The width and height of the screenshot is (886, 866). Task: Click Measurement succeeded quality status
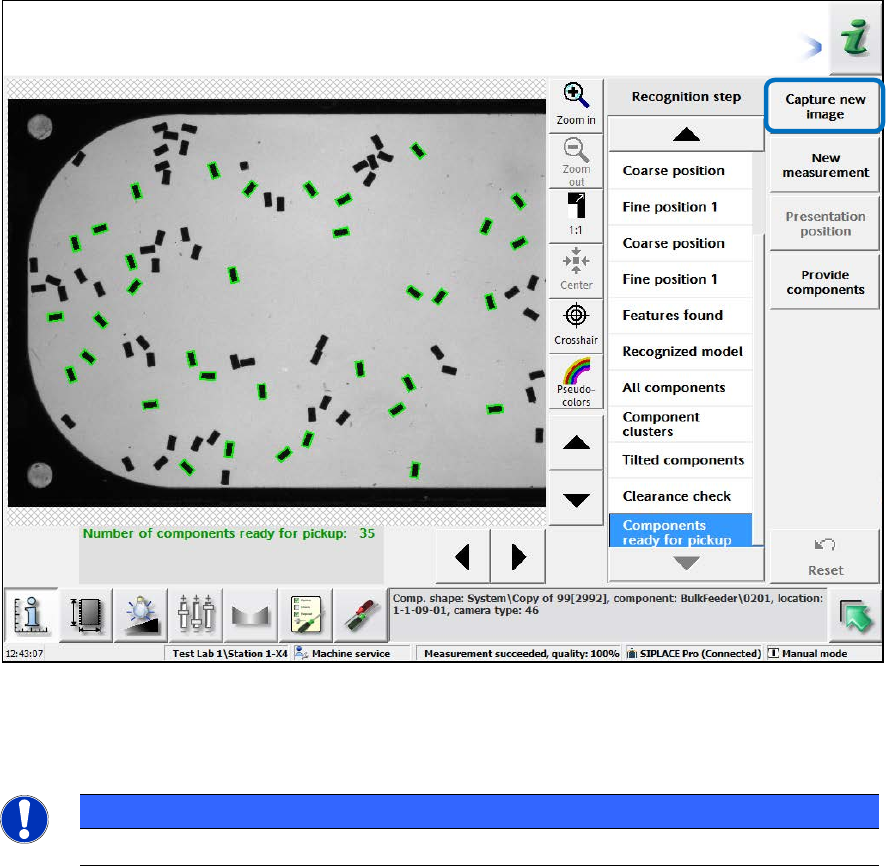click(x=521, y=654)
